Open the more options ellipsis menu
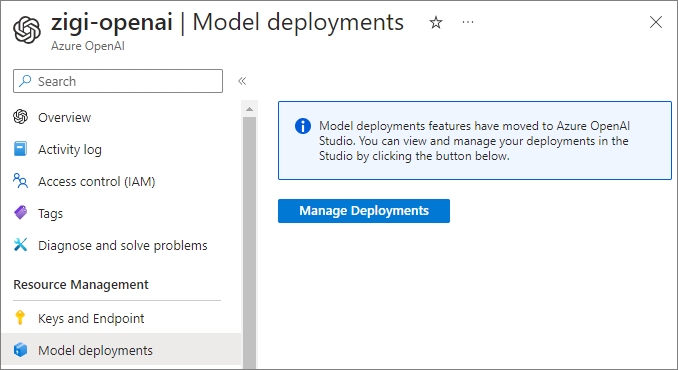 tap(468, 22)
